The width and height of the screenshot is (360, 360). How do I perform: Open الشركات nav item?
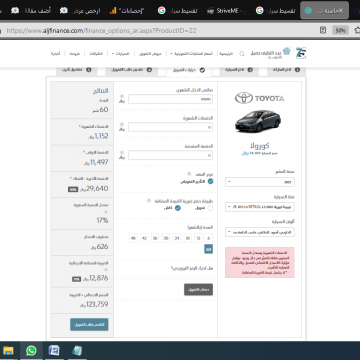point(96,54)
